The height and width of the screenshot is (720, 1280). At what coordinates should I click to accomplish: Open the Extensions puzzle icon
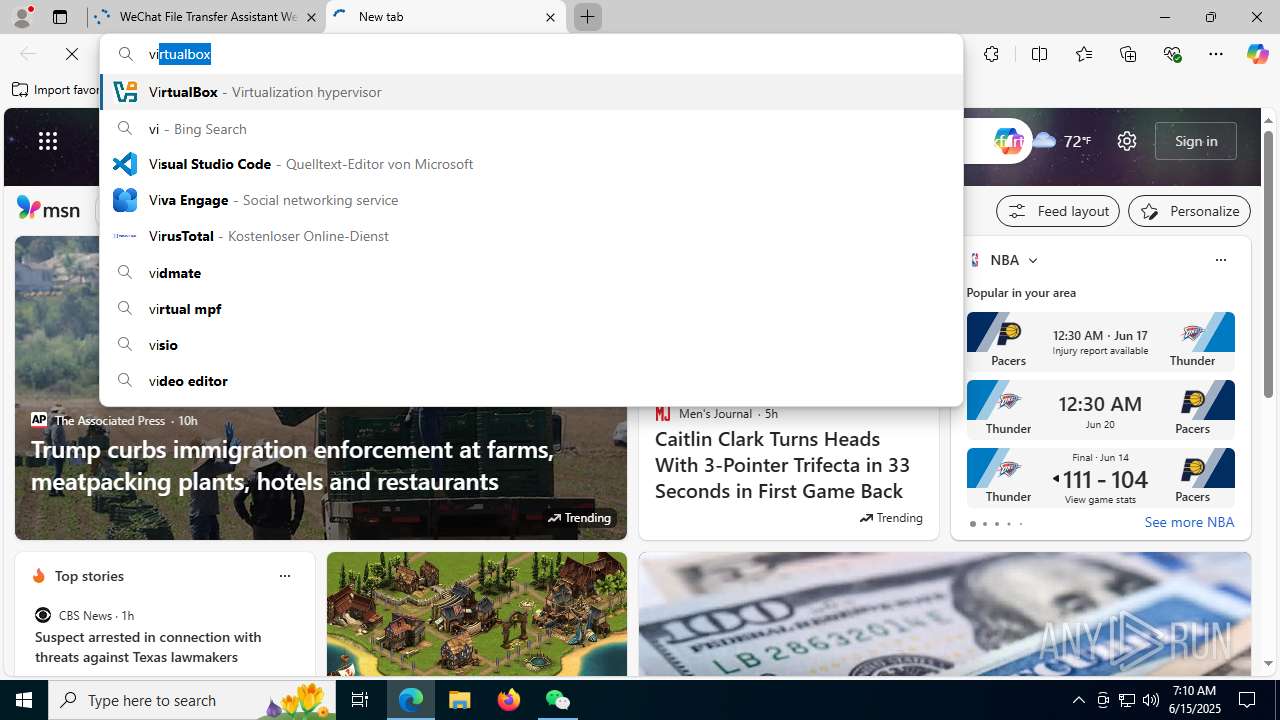coord(991,54)
